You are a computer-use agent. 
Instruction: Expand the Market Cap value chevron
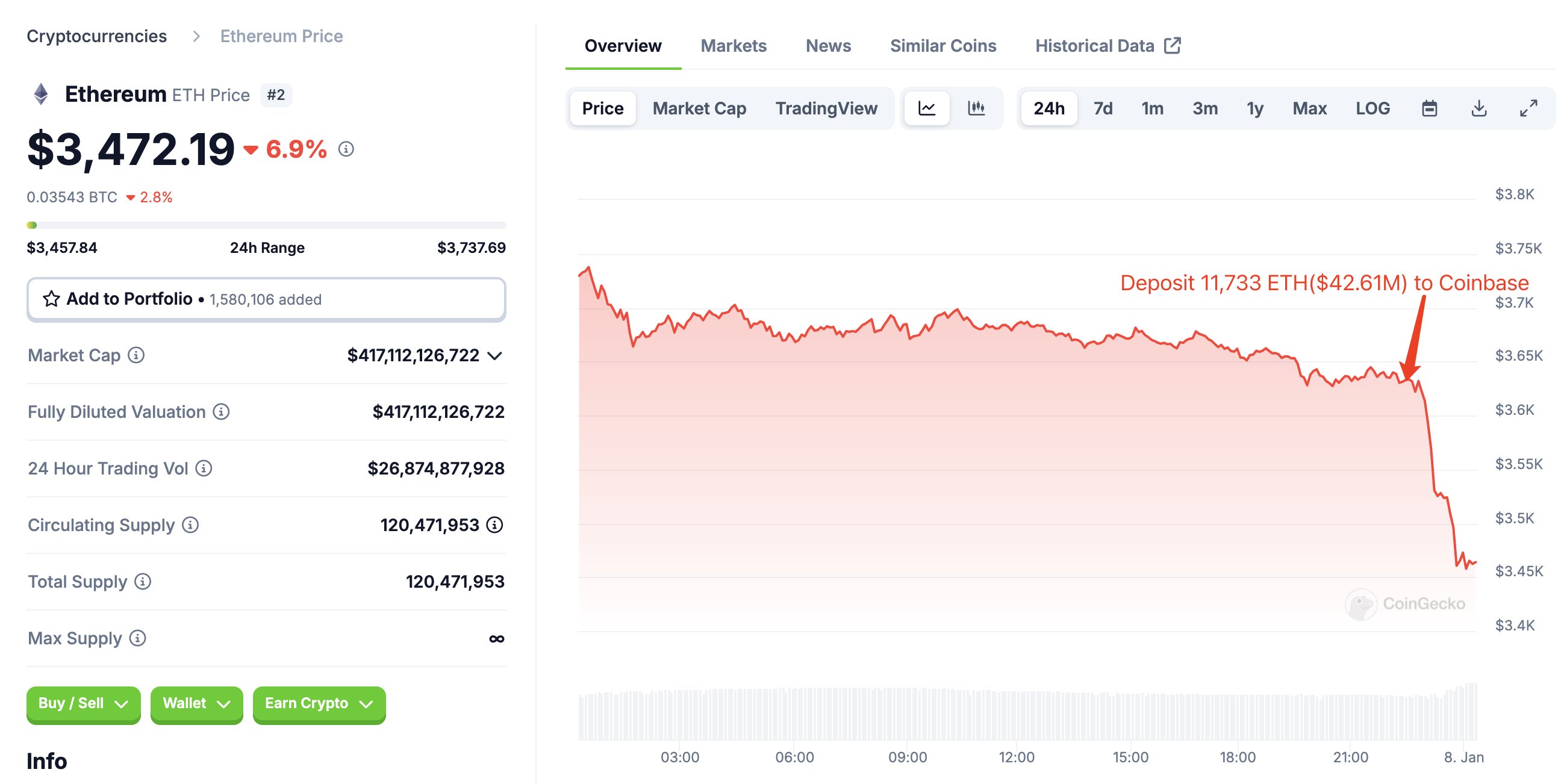pyautogui.click(x=495, y=356)
